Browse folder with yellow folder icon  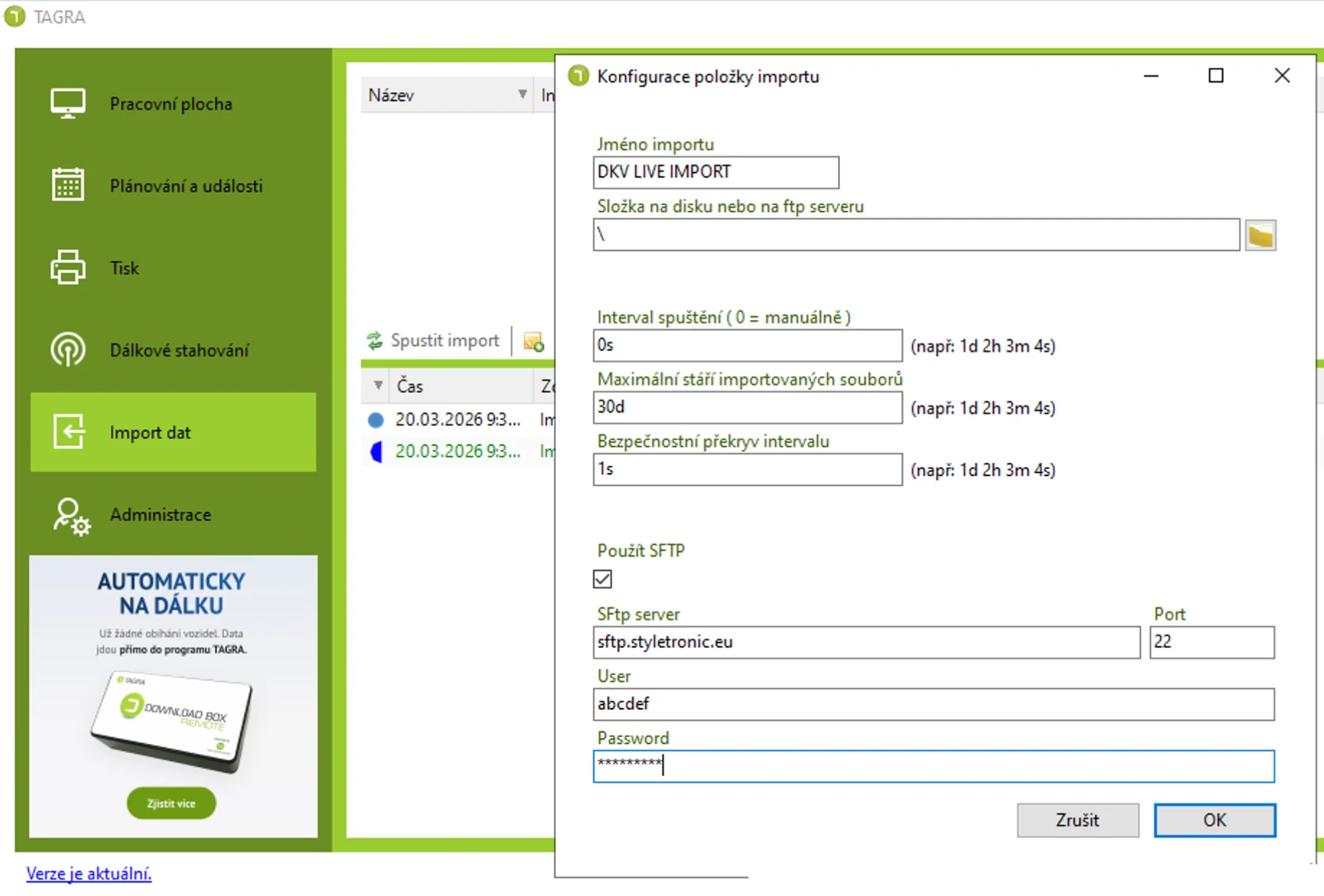point(1260,236)
